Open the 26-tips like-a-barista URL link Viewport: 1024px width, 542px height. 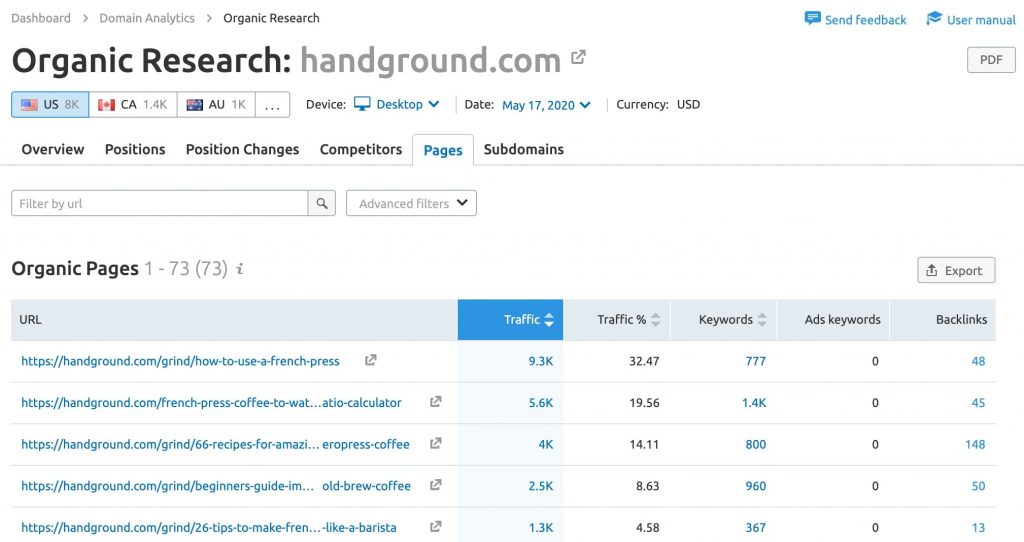209,528
